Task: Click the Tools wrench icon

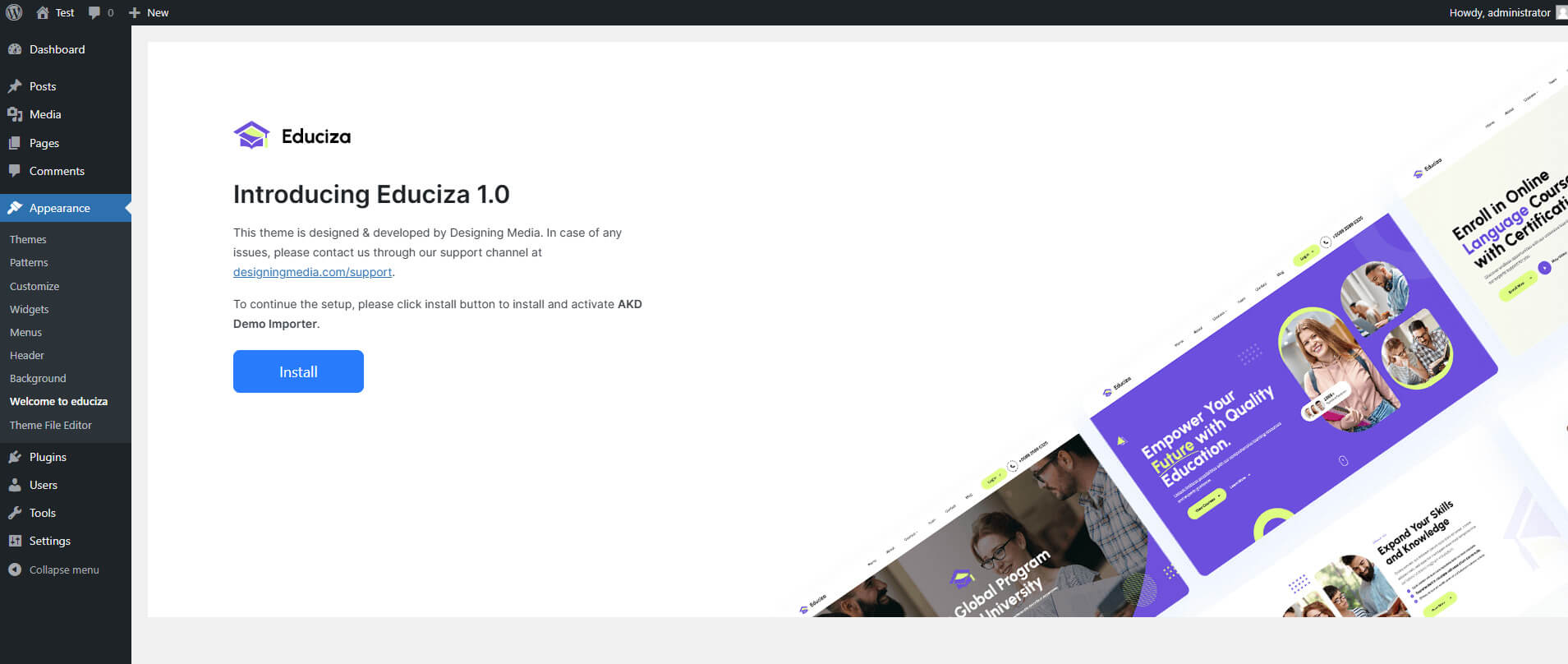Action: [15, 513]
